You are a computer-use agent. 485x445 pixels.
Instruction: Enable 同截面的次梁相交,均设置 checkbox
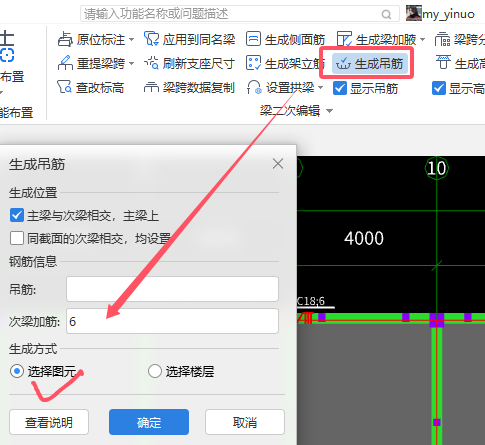[17, 238]
